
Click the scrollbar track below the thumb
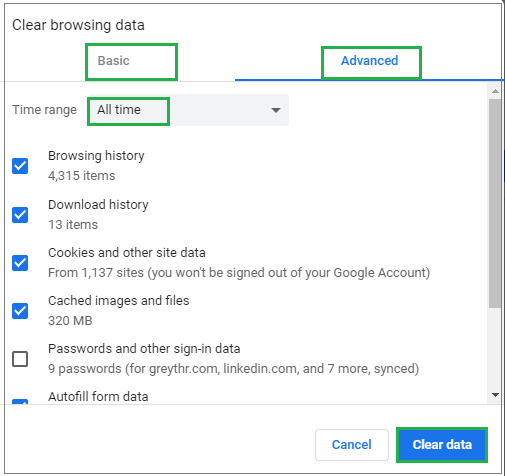(x=495, y=348)
